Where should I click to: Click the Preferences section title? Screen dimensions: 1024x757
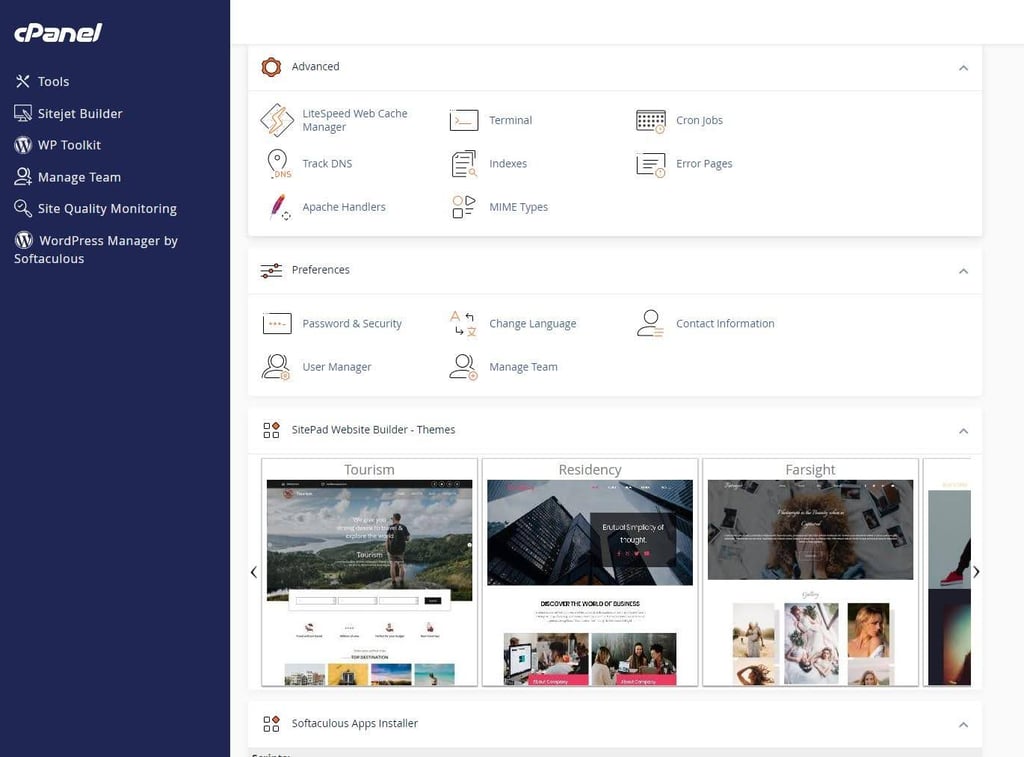click(321, 270)
